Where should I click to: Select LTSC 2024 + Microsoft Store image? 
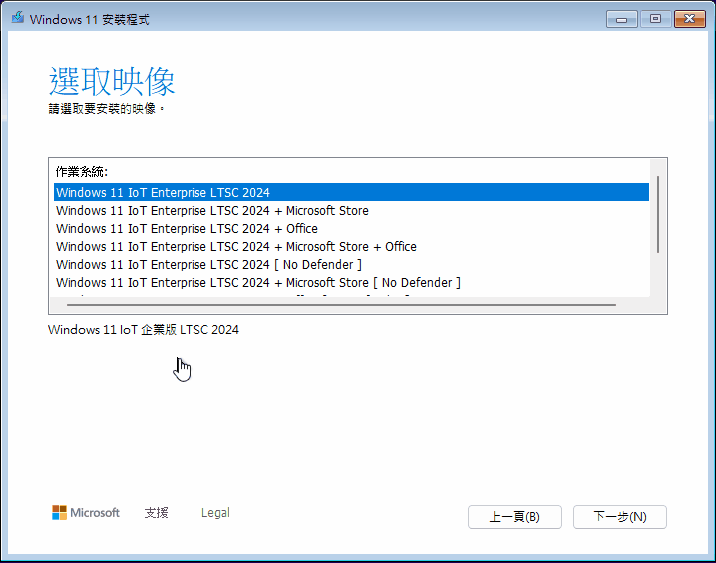351,210
